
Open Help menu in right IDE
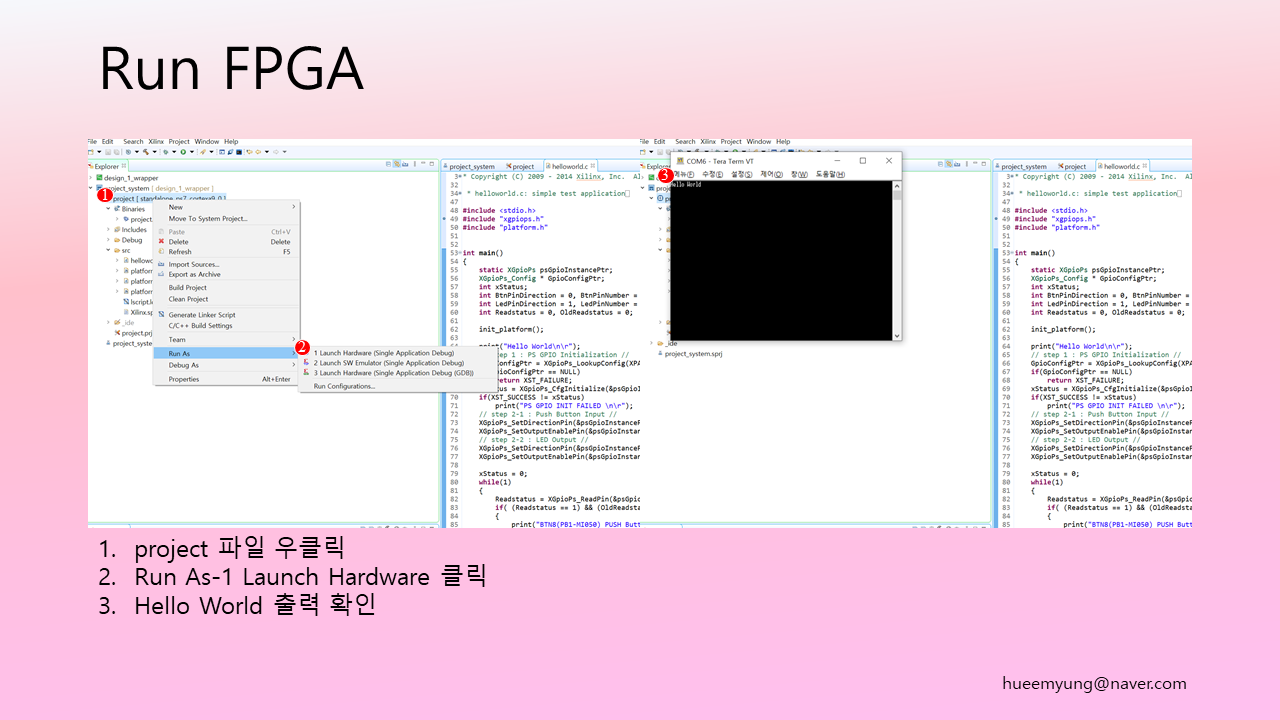pyautogui.click(x=783, y=142)
